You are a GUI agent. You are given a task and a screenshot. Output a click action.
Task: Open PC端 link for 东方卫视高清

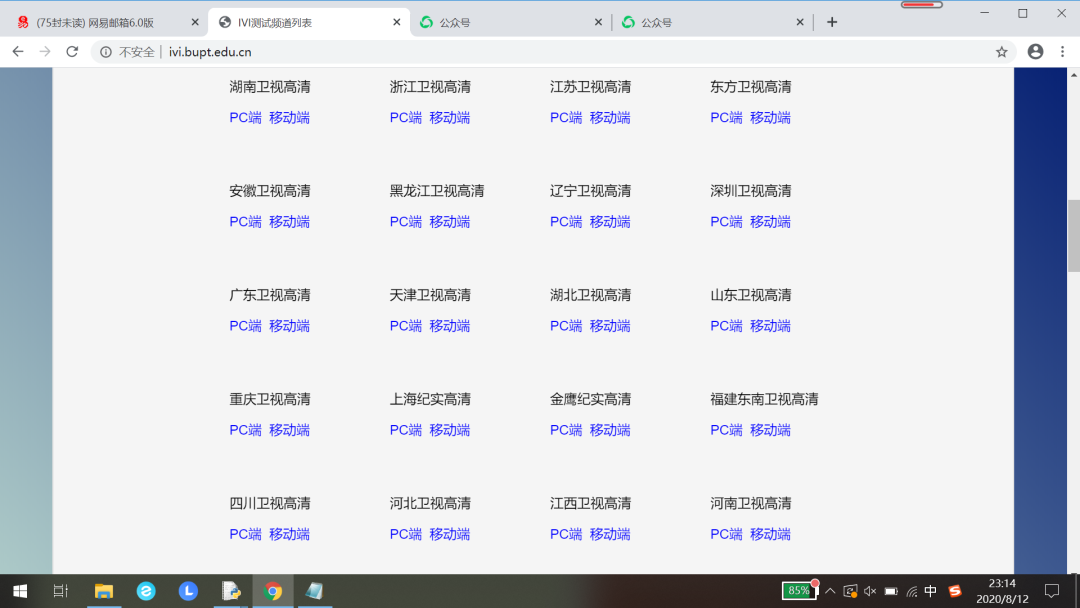point(726,118)
